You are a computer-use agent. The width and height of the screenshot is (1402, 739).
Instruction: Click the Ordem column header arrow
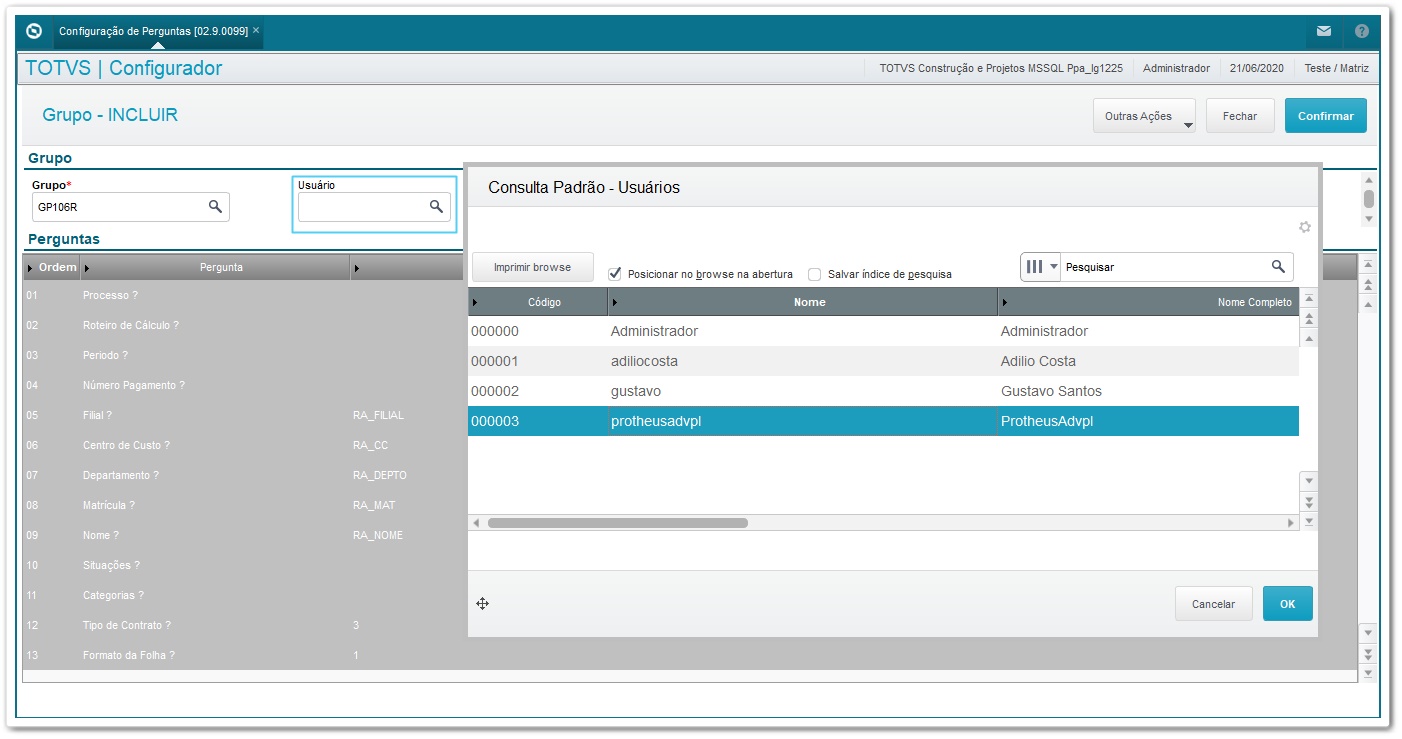click(x=30, y=268)
